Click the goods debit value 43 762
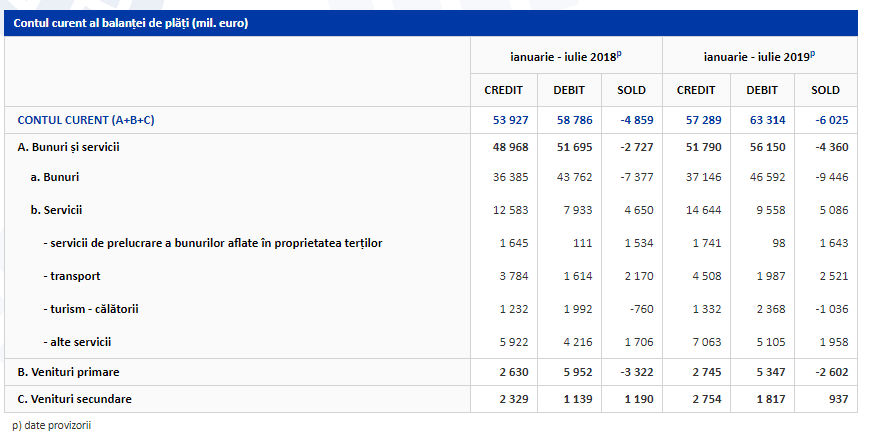The image size is (888, 438). pos(574,177)
